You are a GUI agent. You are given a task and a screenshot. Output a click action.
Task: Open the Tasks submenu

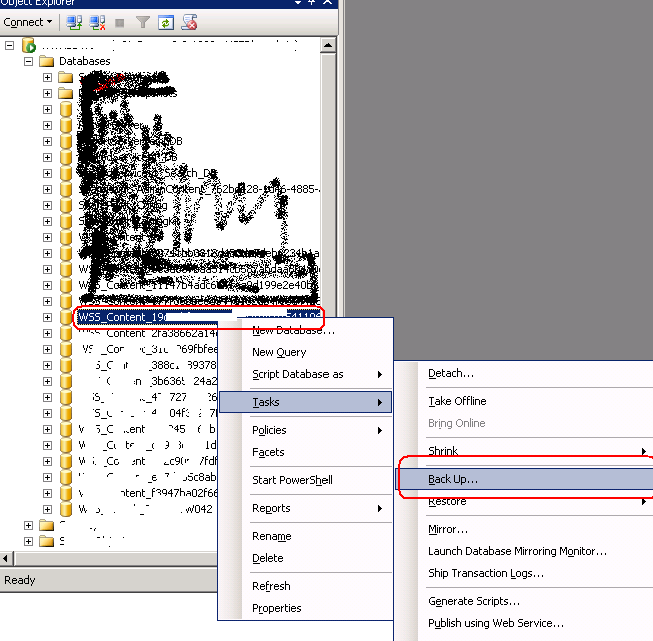tap(306, 402)
